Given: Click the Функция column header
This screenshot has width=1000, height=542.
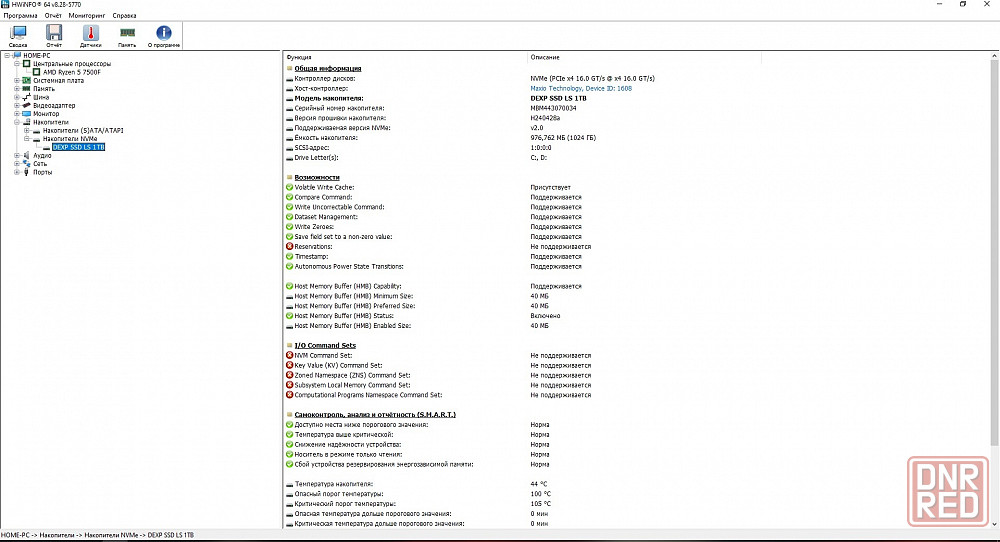Looking at the screenshot, I should (406, 57).
